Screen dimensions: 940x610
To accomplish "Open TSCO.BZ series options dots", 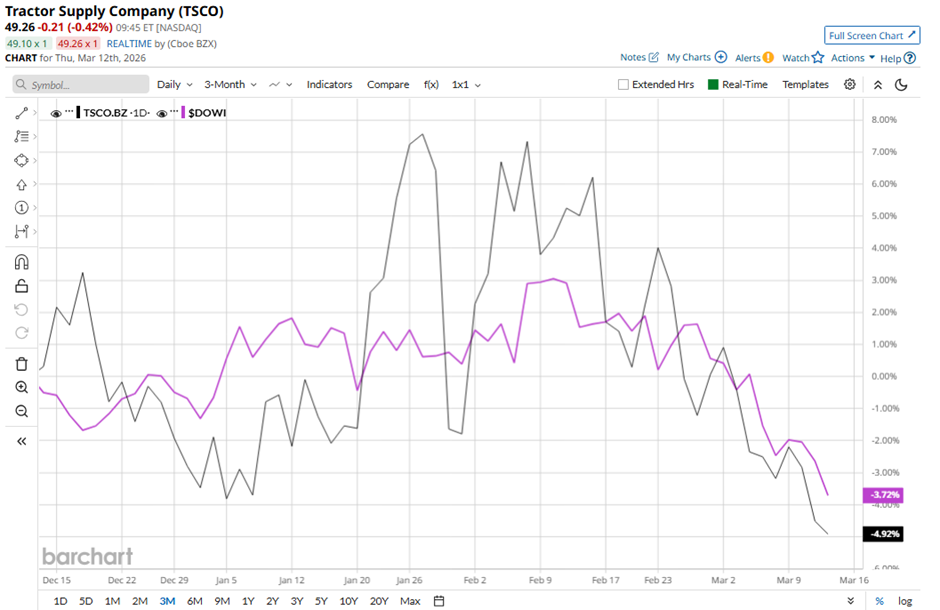I will click(x=70, y=112).
